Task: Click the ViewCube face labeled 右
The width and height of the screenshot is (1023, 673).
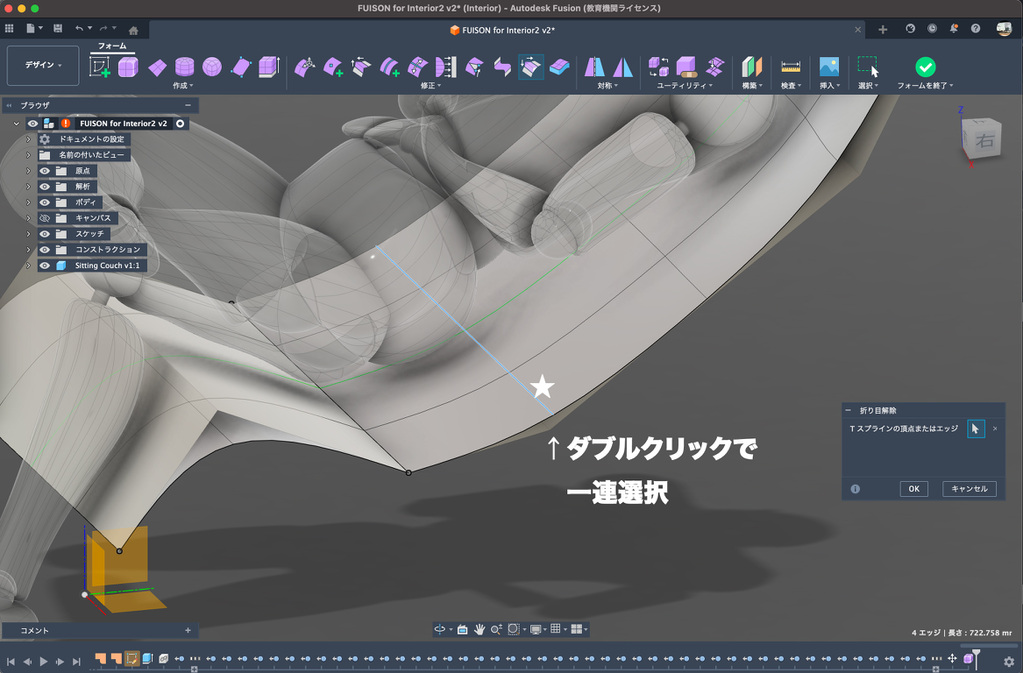Action: coord(984,142)
